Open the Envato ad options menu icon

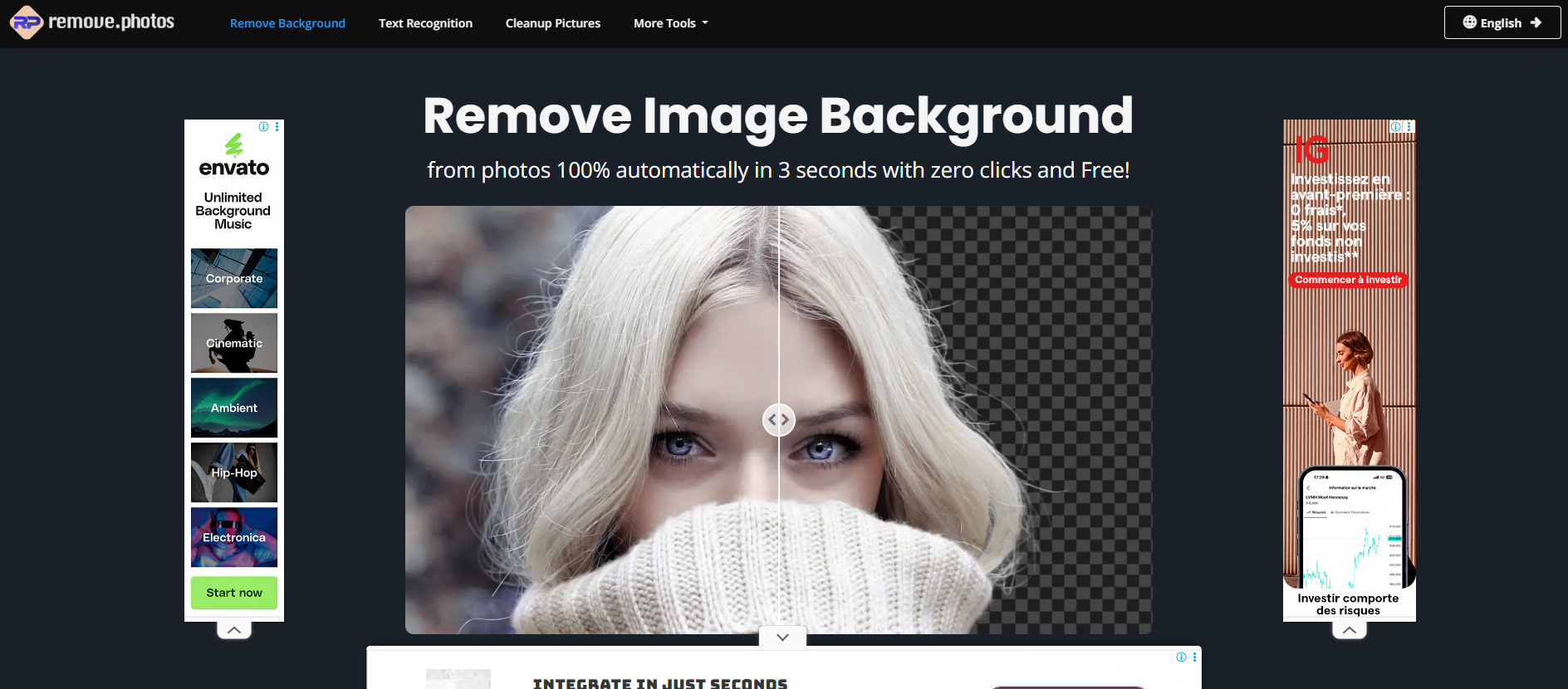point(277,127)
